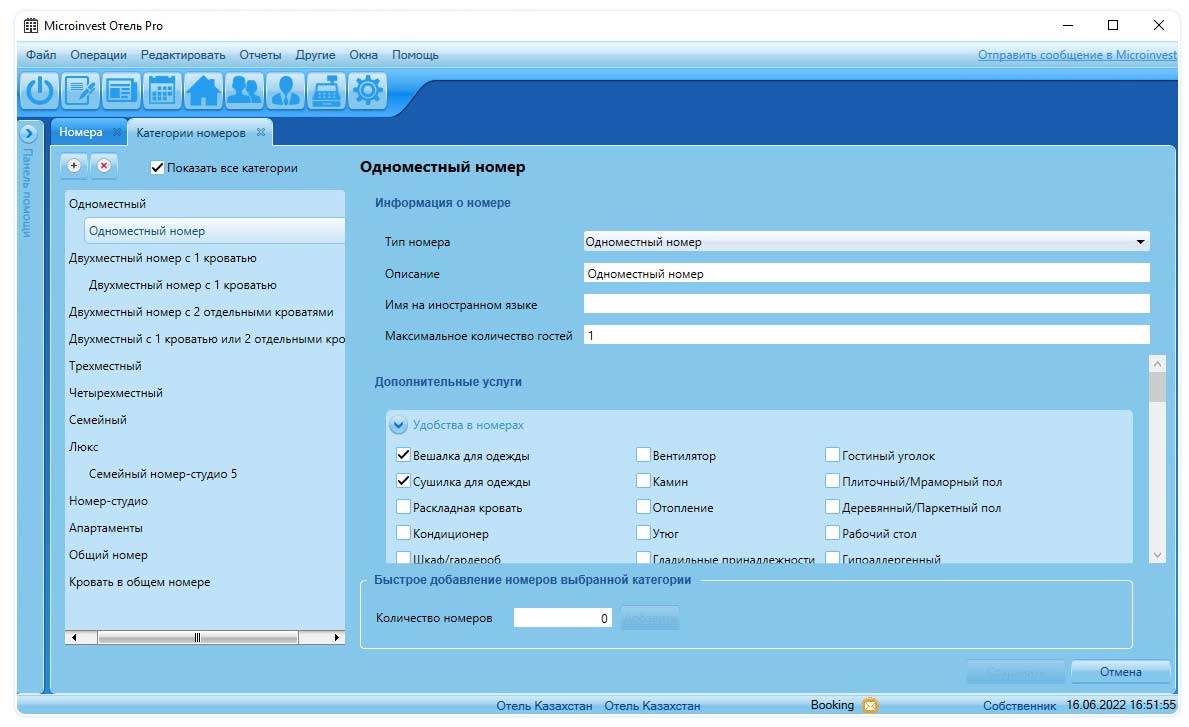Open the cash register toolbar icon
Image resolution: width=1189 pixels, height=727 pixels.
tap(326, 92)
